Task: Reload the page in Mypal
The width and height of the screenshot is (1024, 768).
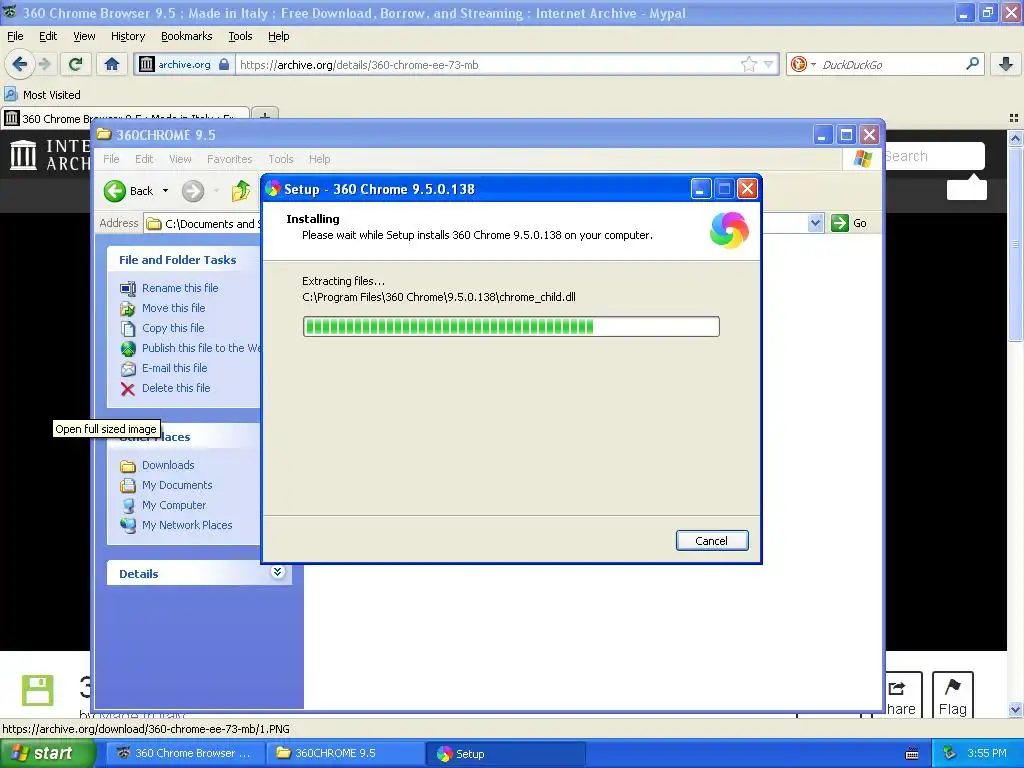Action: click(x=76, y=64)
